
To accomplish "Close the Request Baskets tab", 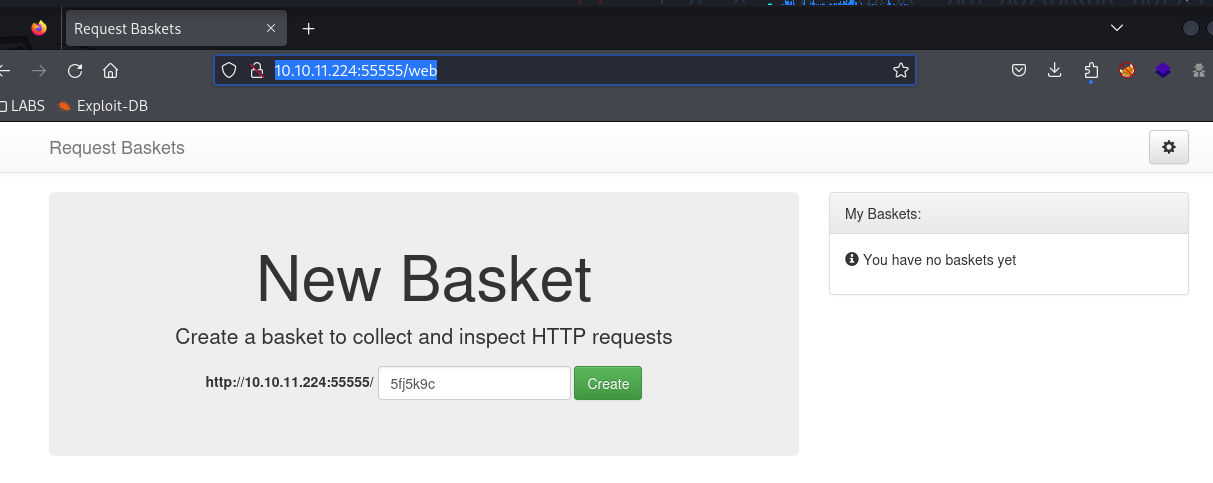I will point(271,28).
